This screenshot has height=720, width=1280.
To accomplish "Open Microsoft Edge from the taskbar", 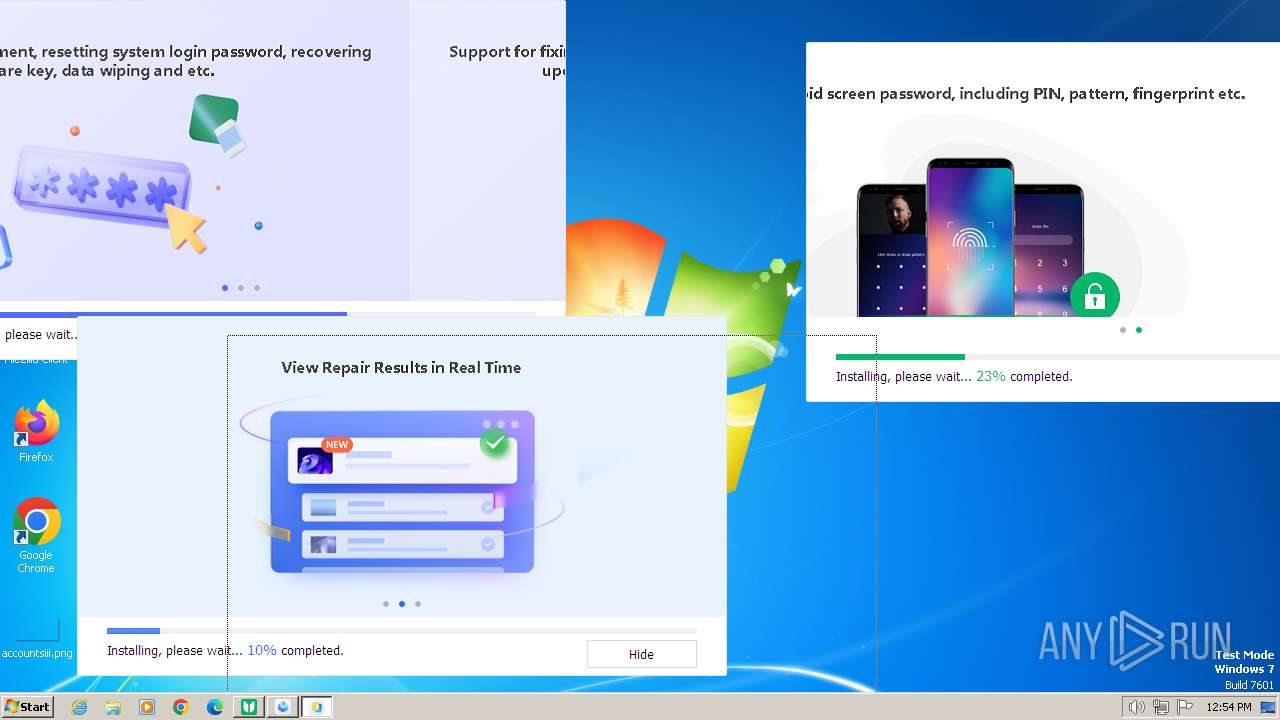I will coord(215,707).
